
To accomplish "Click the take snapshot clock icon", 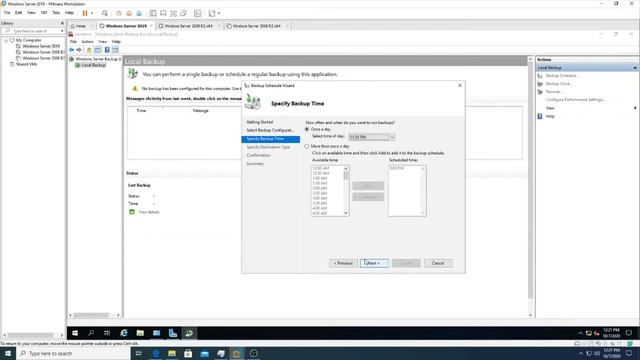I will (x=119, y=13).
